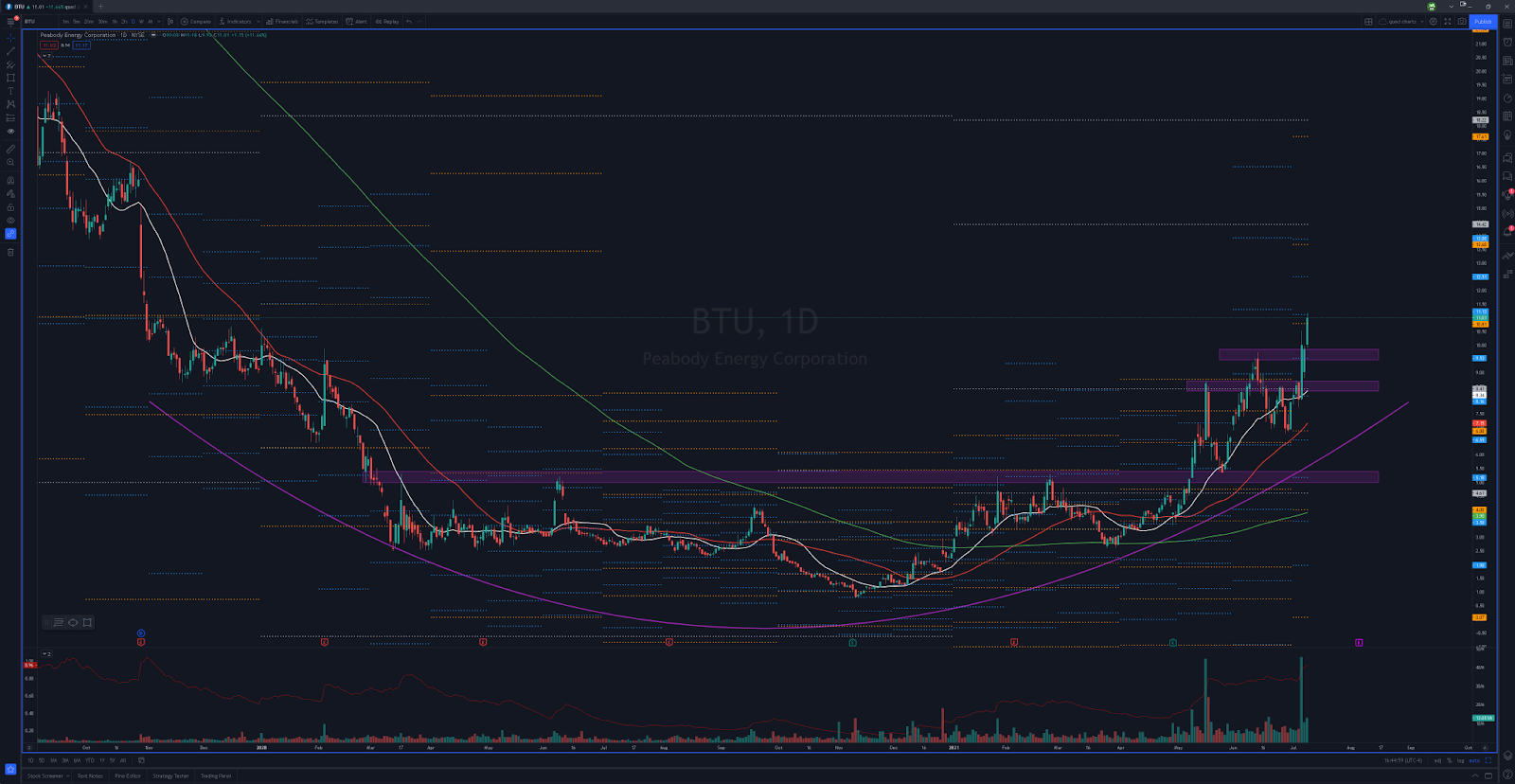Start bar Replay mode
This screenshot has height=784, width=1515.
coord(387,21)
